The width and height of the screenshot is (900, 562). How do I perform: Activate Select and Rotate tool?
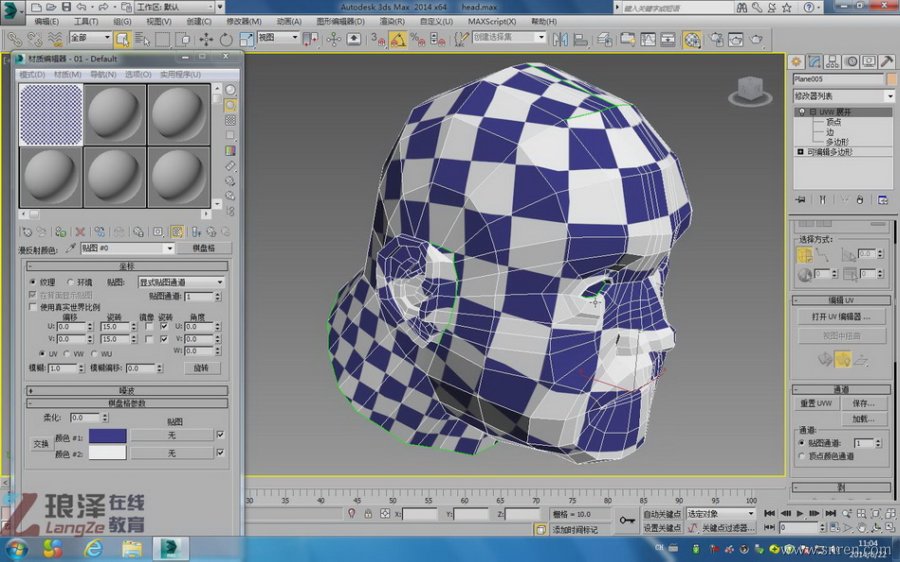point(226,39)
